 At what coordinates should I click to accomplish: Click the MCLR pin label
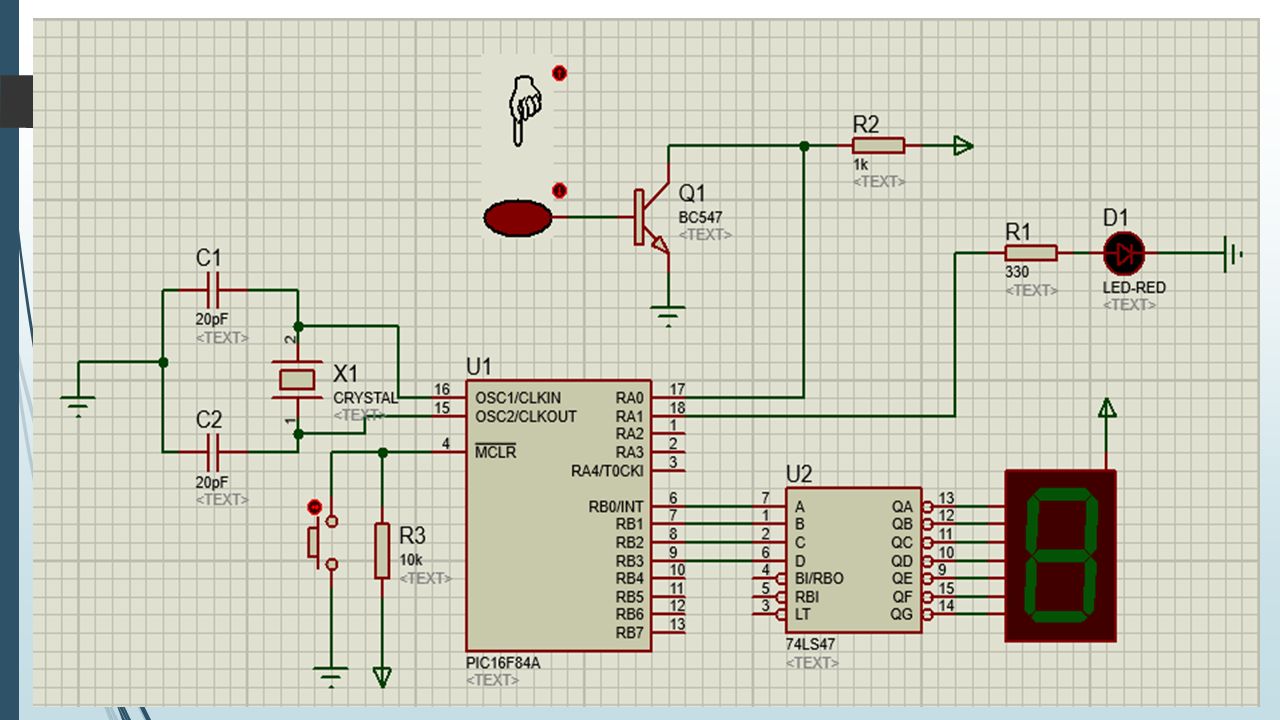(x=496, y=452)
